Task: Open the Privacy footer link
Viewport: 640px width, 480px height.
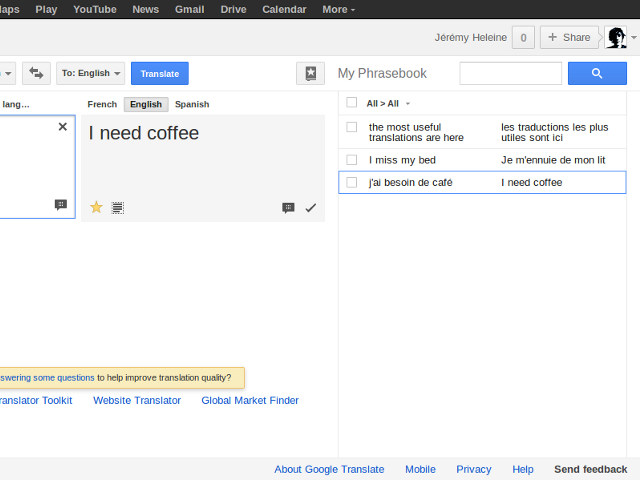Action: tap(473, 469)
